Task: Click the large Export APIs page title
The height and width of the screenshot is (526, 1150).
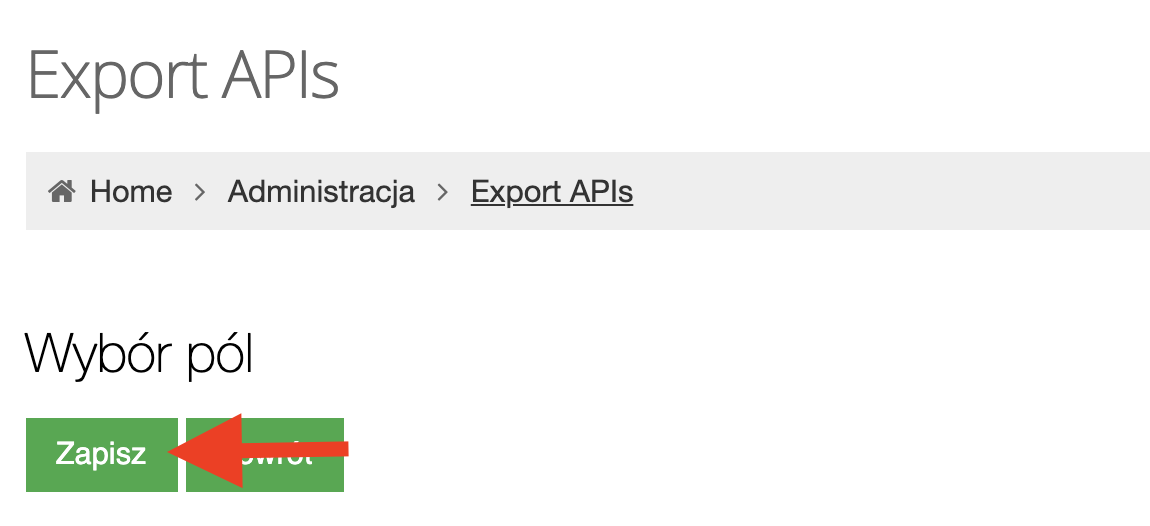Action: (x=183, y=74)
